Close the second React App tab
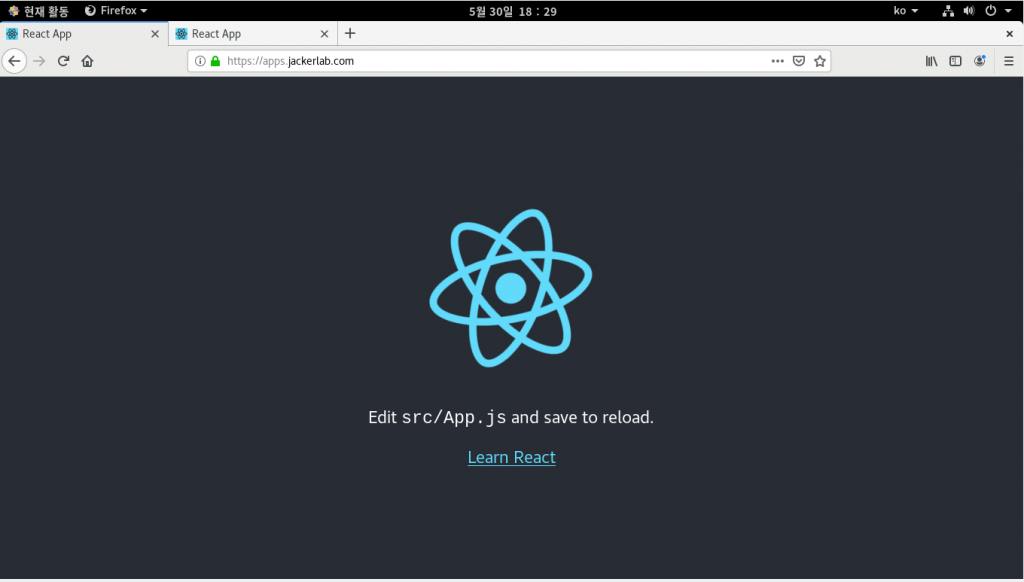 tap(324, 34)
